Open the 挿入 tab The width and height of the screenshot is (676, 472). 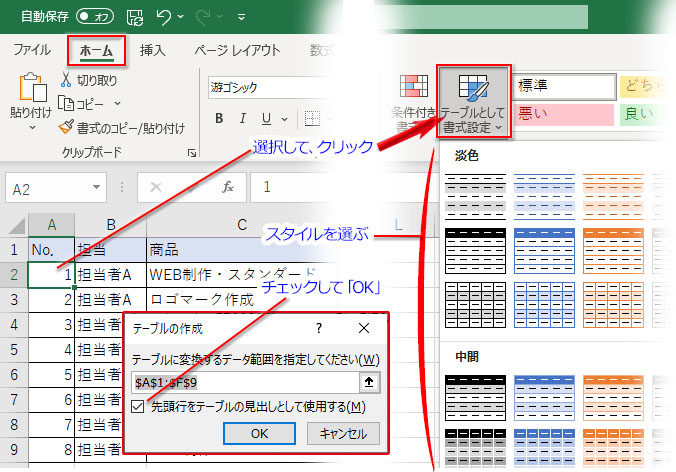152,50
